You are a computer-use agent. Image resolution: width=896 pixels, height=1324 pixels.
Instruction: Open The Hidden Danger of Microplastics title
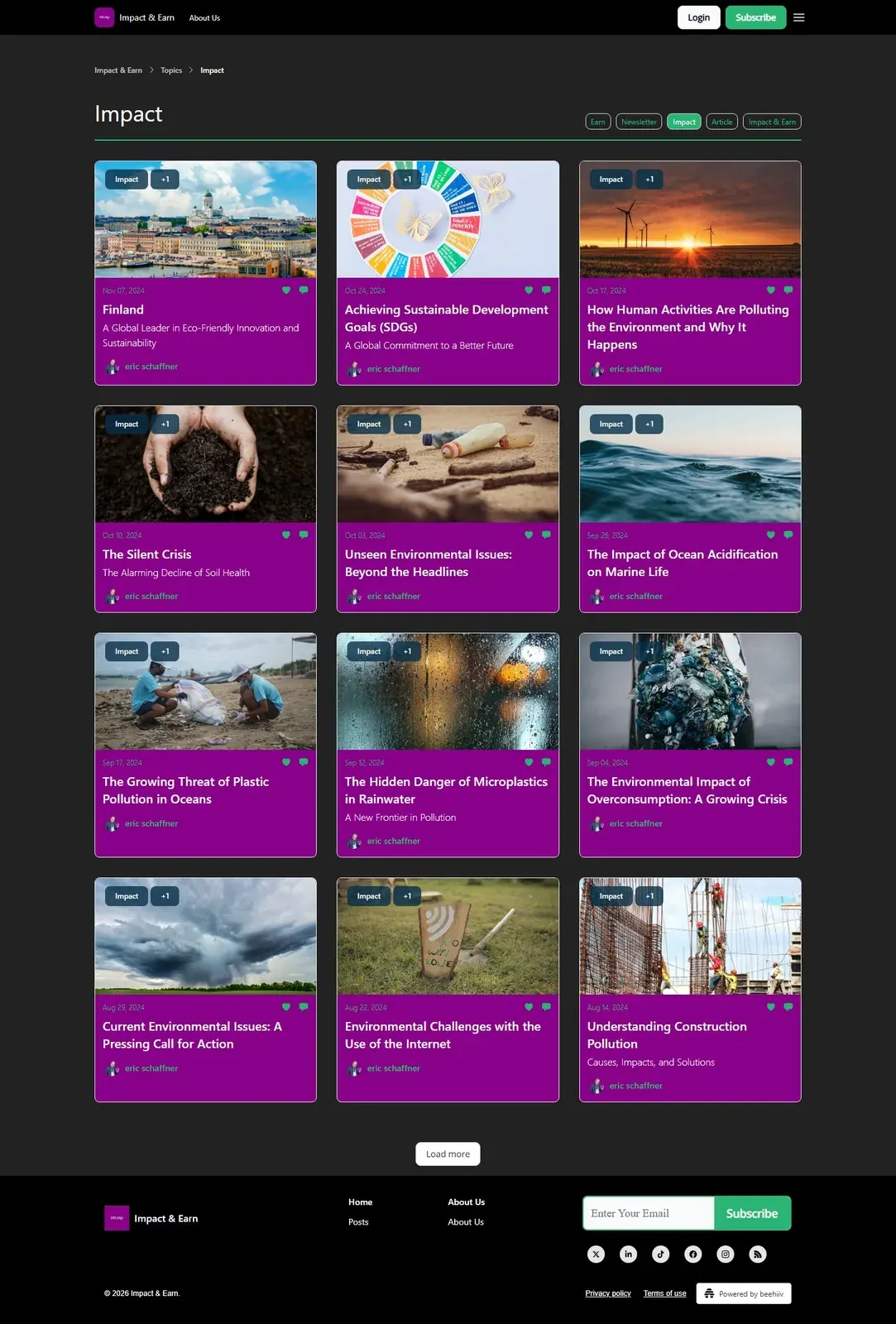(x=446, y=790)
